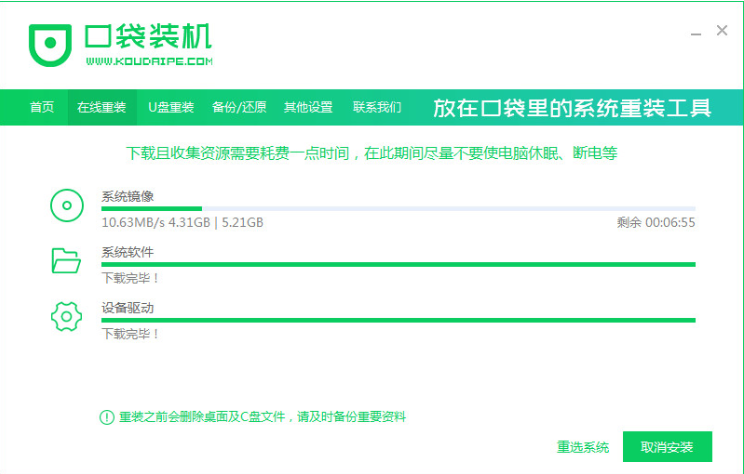This screenshot has width=744, height=474.
Task: Click the 口袋装机 title text
Action: pos(148,36)
